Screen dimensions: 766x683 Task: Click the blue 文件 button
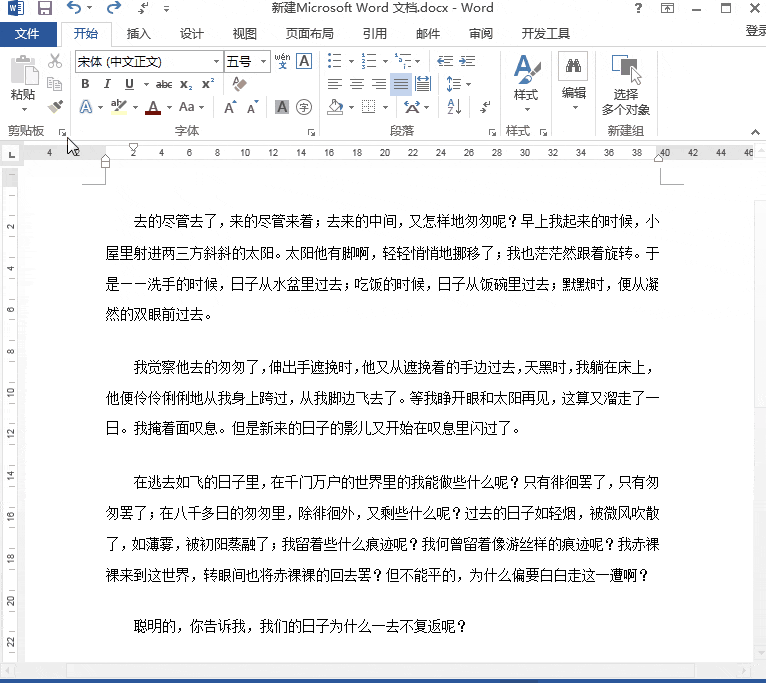pos(28,34)
